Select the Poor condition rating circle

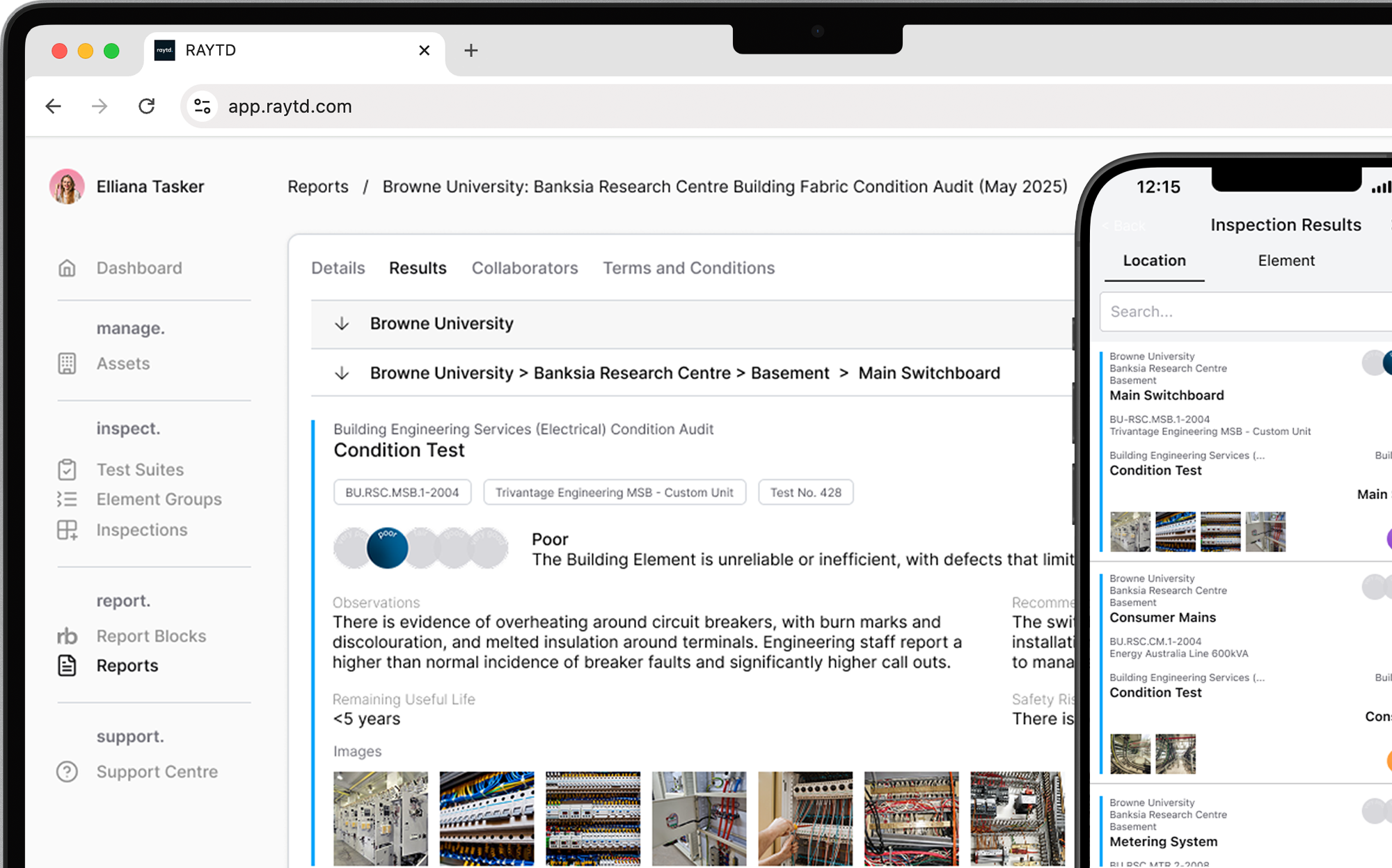point(387,548)
